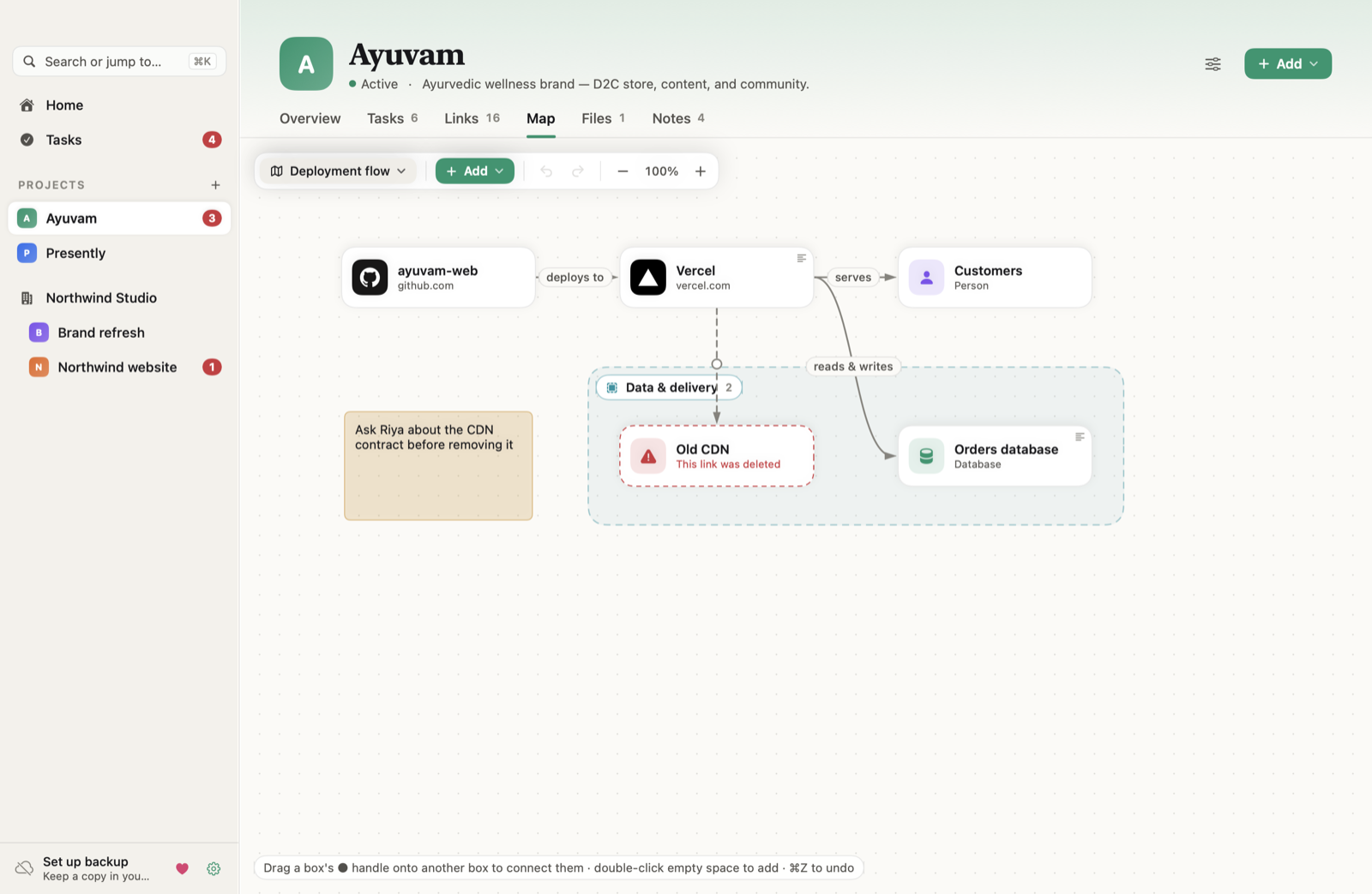Viewport: 1372px width, 894px height.
Task: Open Tasks in the sidebar
Action: [x=119, y=140]
